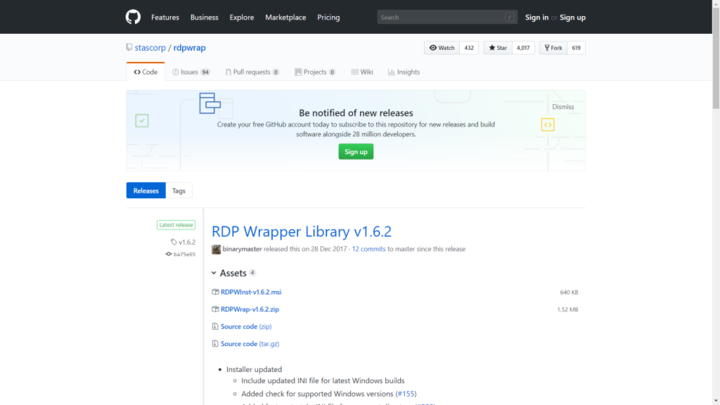Viewport: 720px width, 405px height.
Task: Open the 4,017 stargazers count
Action: tap(523, 48)
